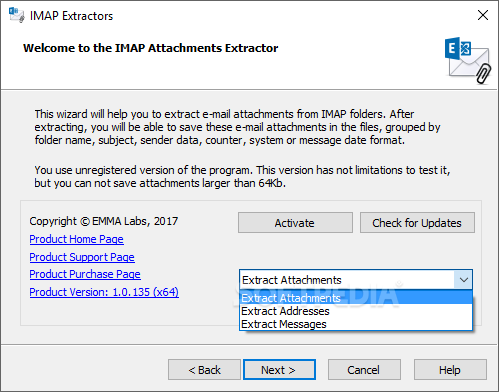Open the Product Support Page link

pos(82,257)
